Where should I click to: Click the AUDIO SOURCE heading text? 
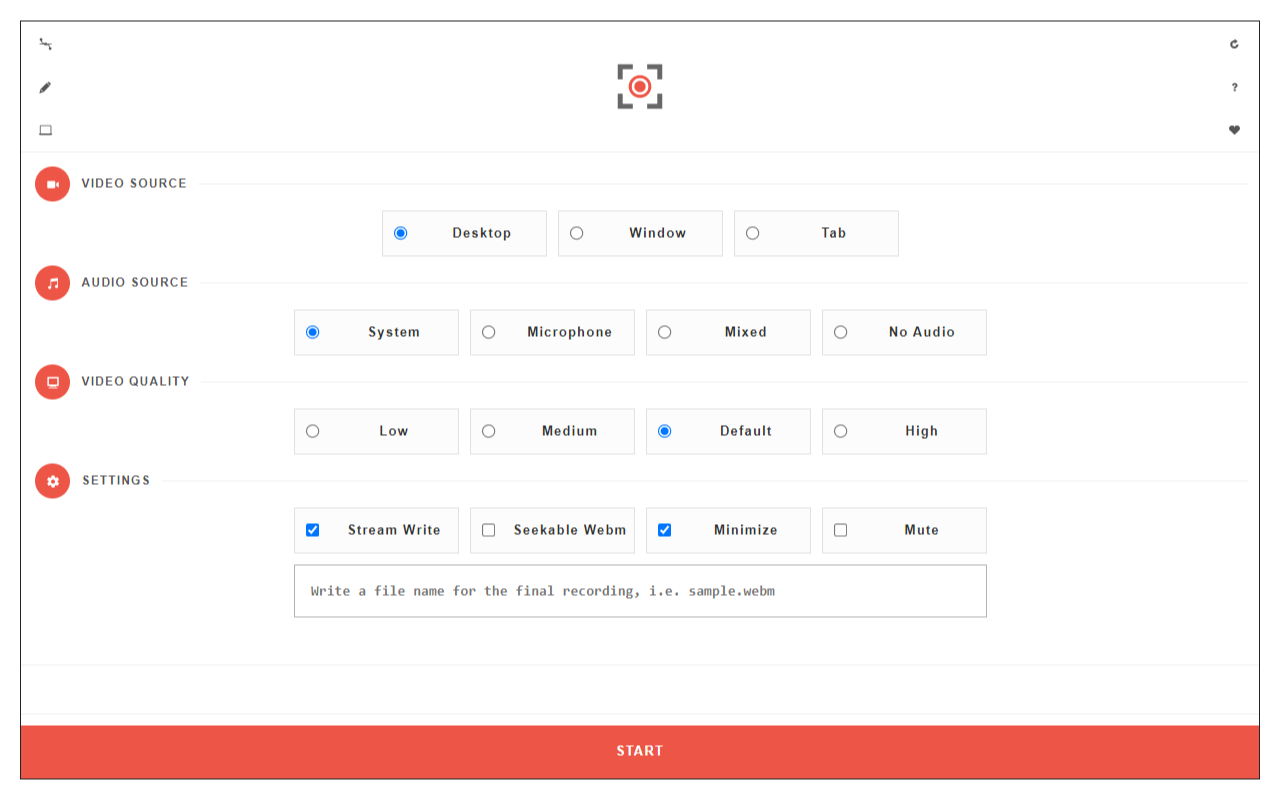(x=135, y=282)
